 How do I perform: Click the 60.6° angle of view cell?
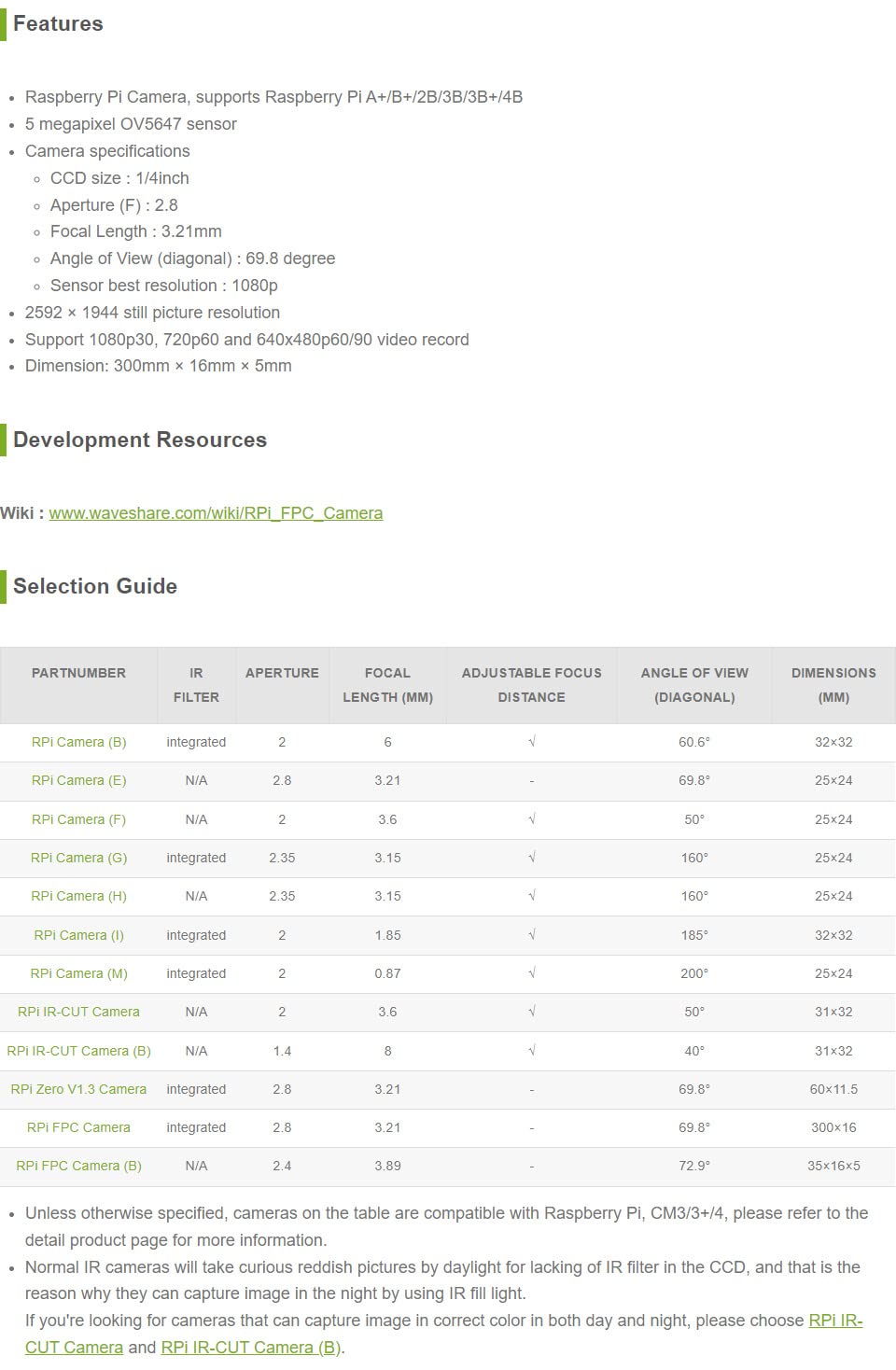(x=694, y=742)
